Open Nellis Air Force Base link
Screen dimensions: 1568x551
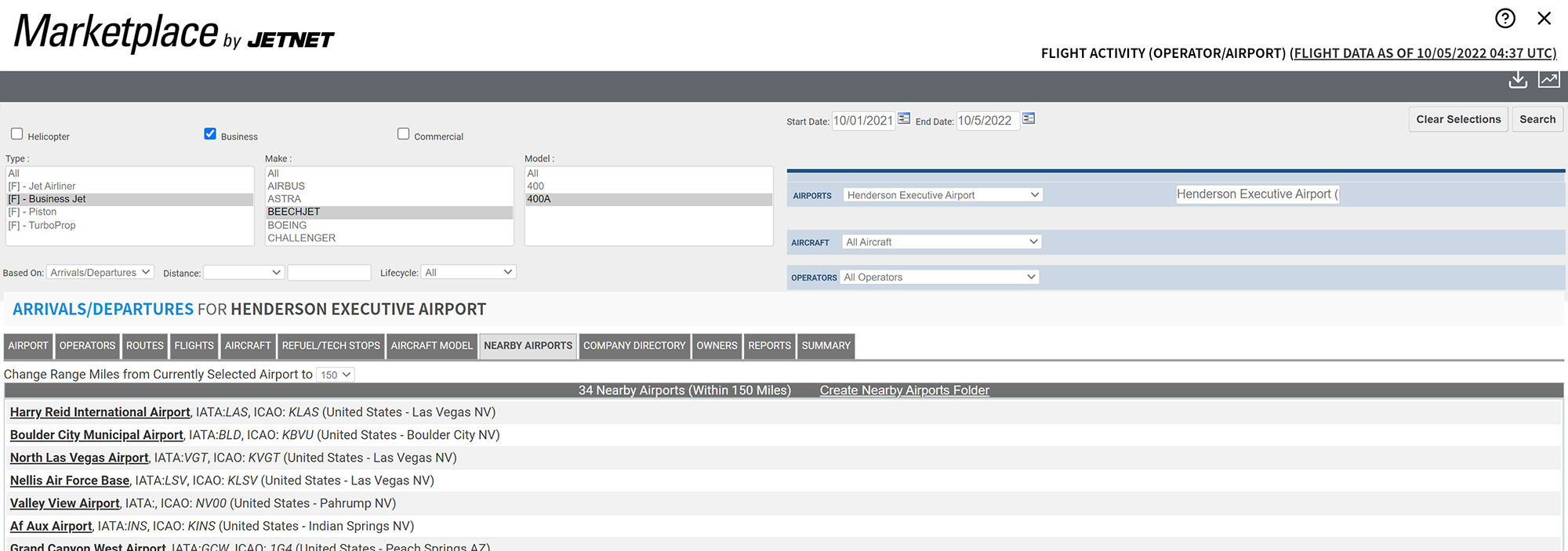click(70, 480)
